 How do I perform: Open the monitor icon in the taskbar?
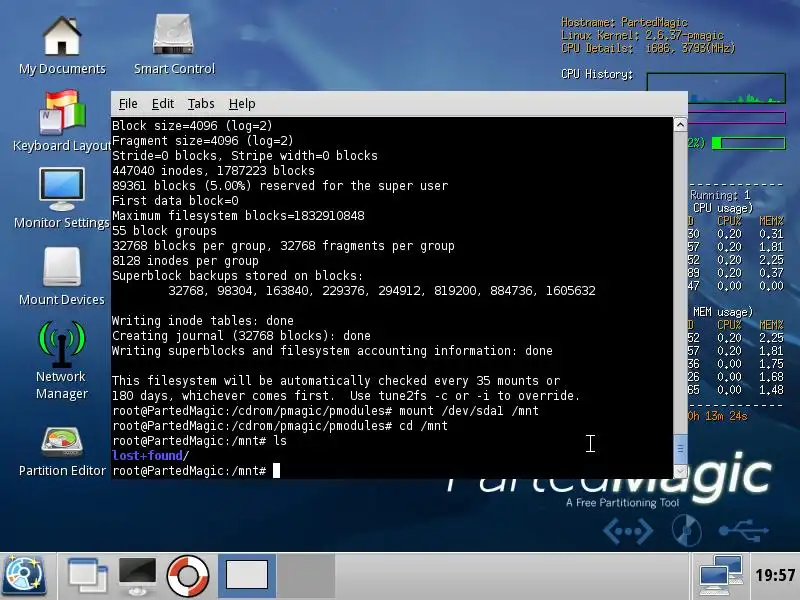point(137,577)
